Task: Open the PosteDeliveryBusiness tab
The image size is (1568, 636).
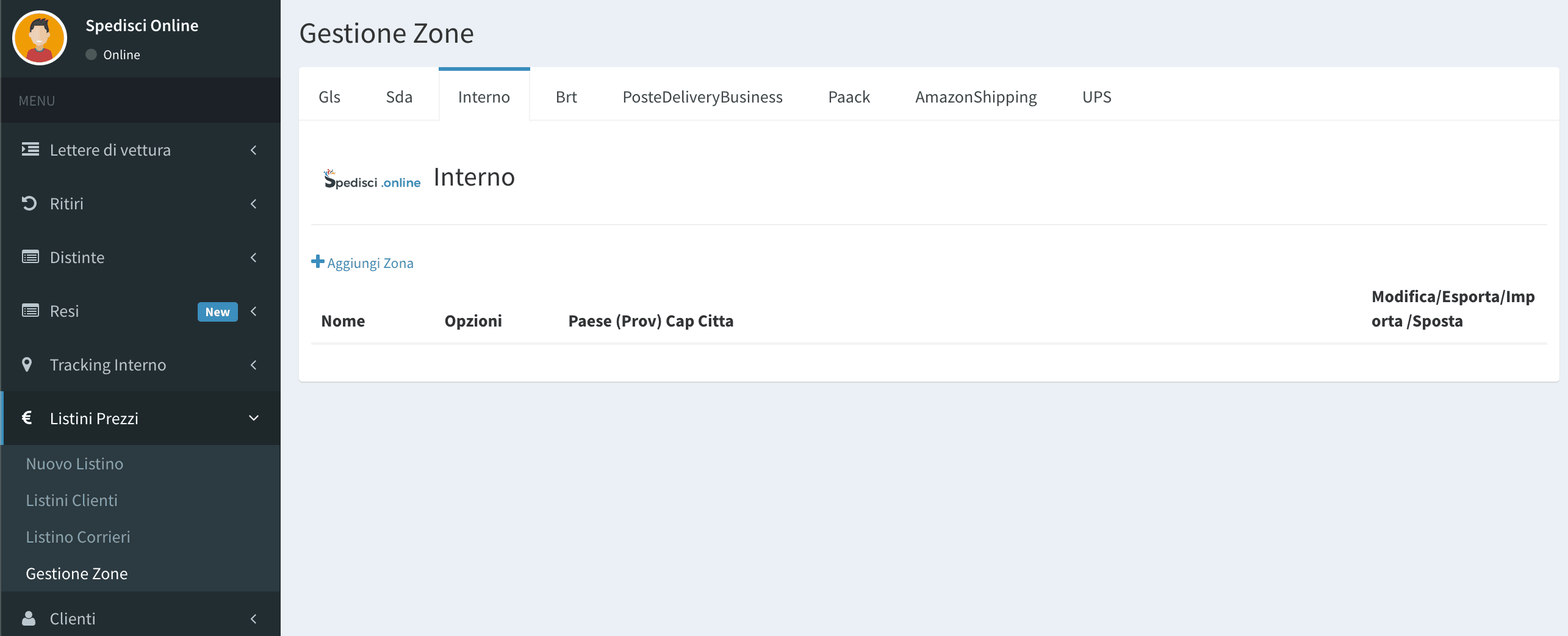Action: click(x=702, y=97)
